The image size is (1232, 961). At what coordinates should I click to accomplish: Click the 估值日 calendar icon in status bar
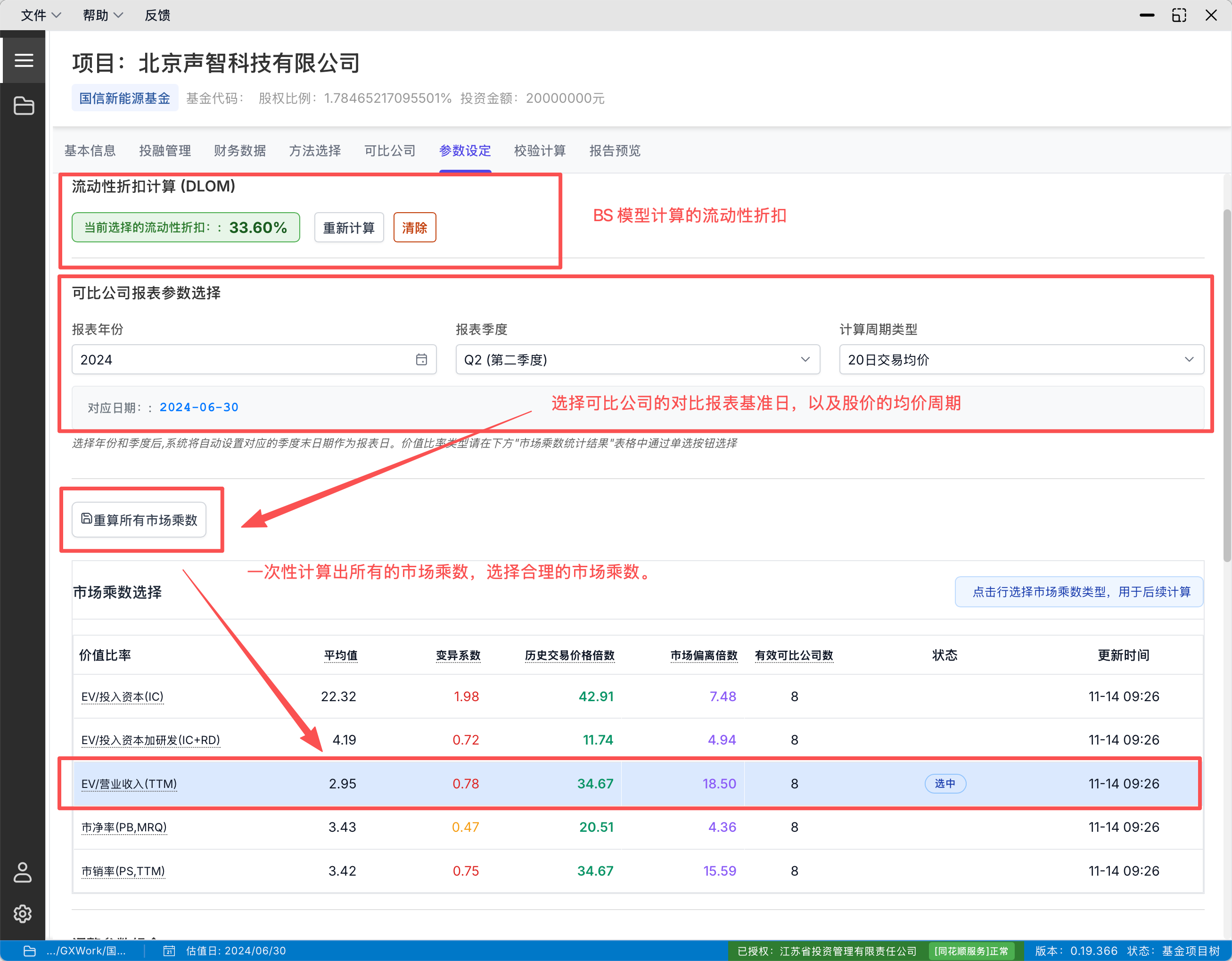(x=169, y=951)
